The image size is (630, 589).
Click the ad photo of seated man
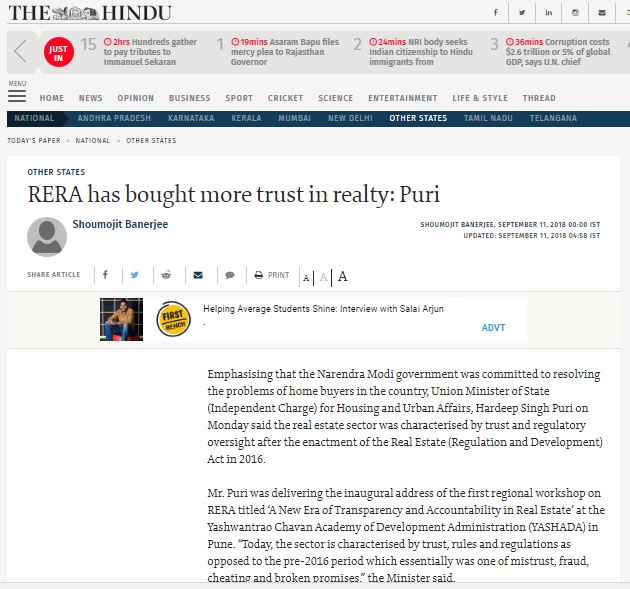(121, 319)
